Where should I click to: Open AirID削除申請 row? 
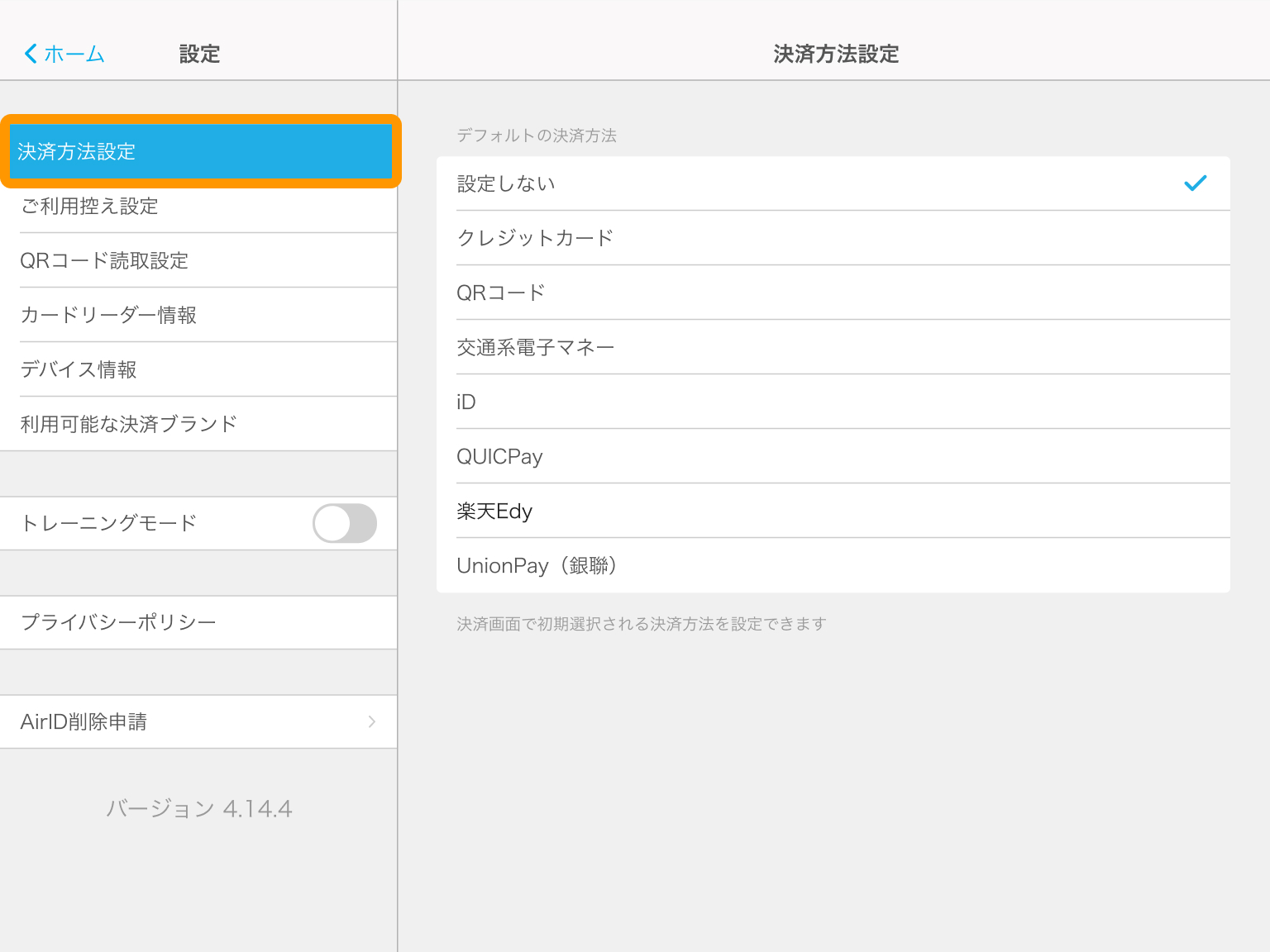[198, 721]
